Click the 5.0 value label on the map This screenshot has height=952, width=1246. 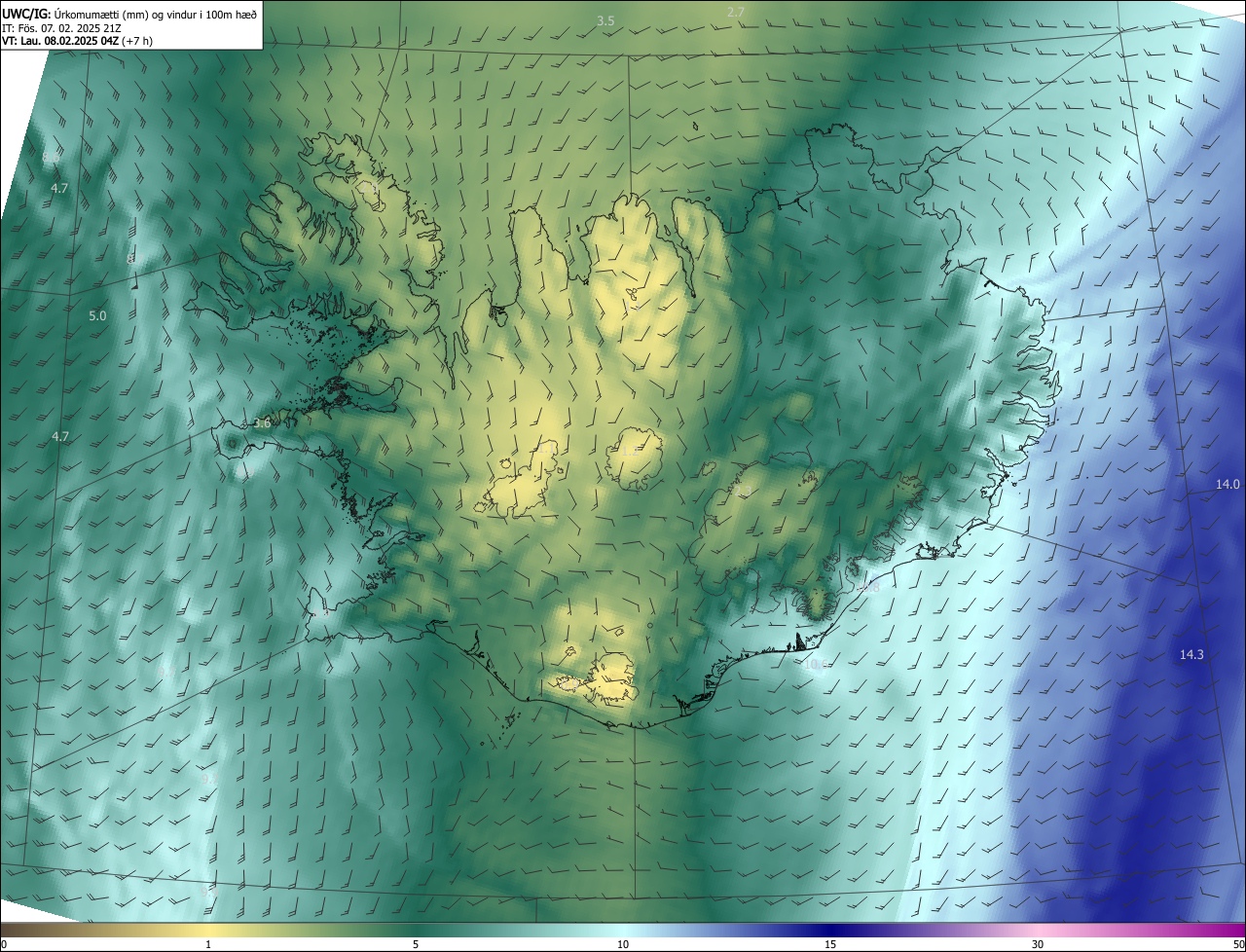click(x=97, y=316)
